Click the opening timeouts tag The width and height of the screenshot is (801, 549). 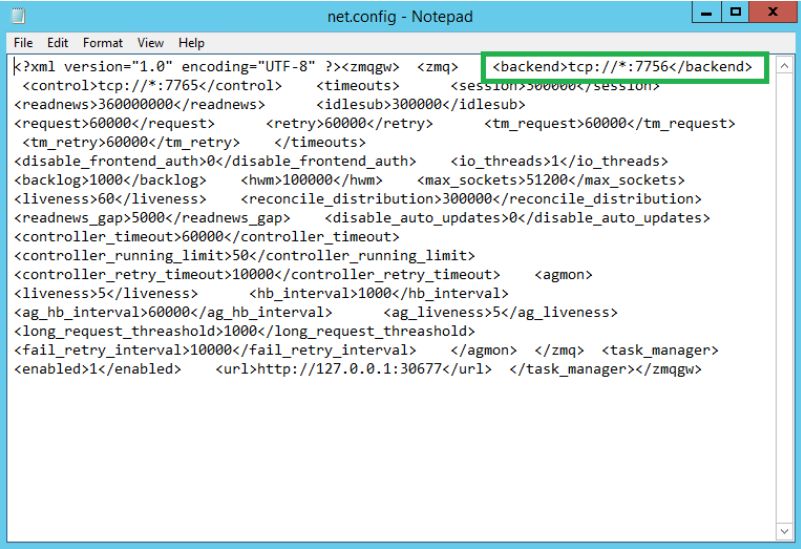coord(358,86)
